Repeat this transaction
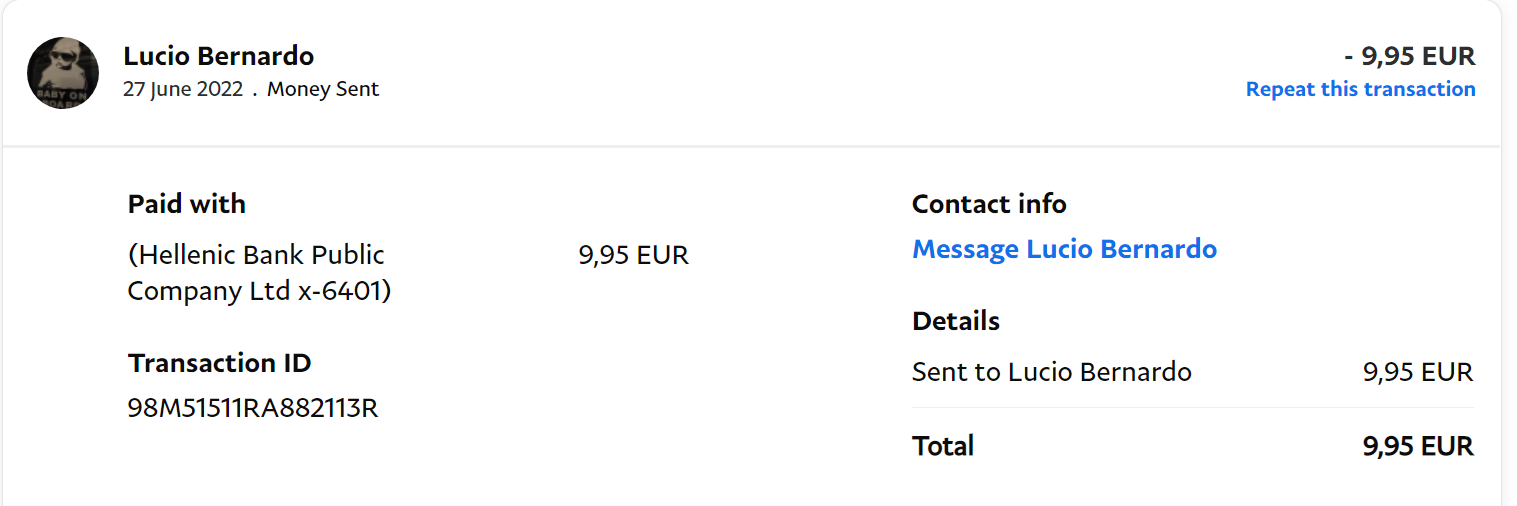The image size is (1517, 506). (1360, 89)
